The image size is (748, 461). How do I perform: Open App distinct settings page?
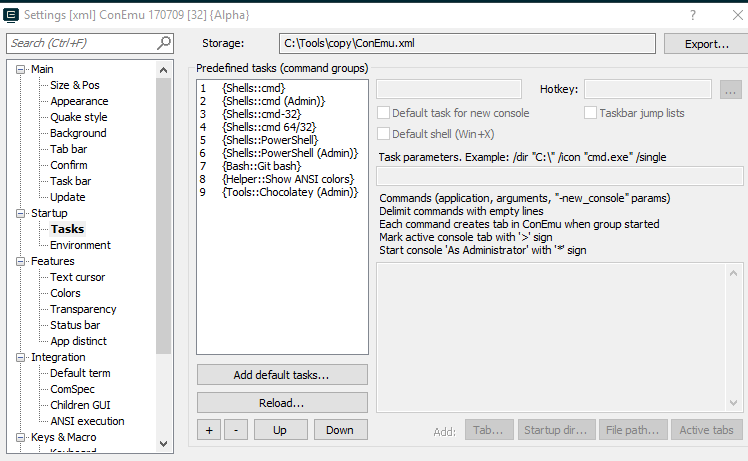tap(79, 341)
